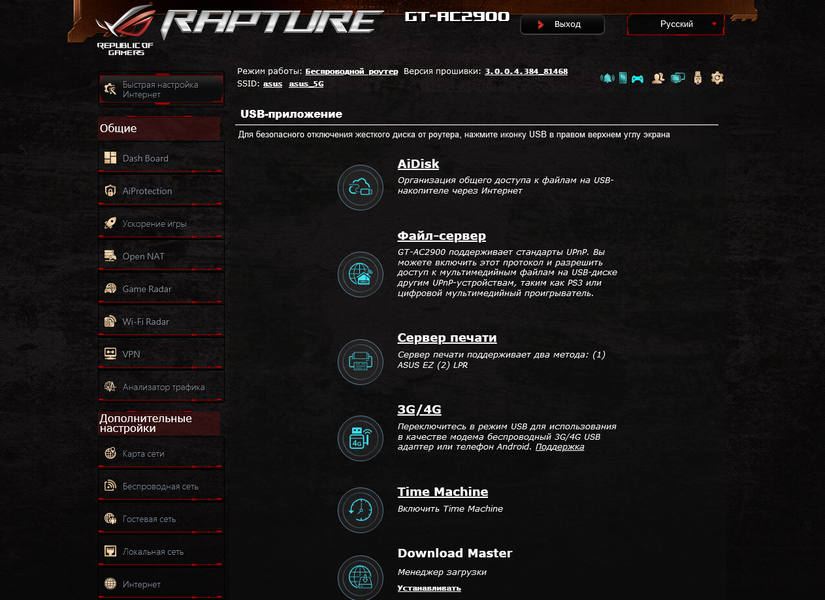
Task: Click the Open NAT sidebar icon
Action: (110, 256)
